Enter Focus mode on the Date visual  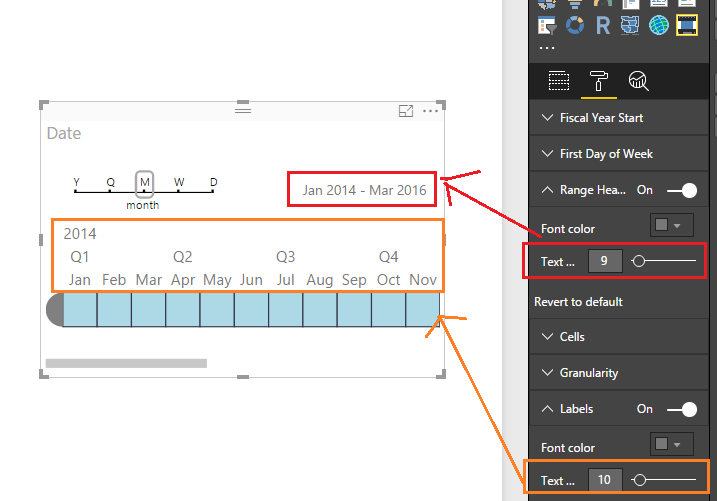(x=406, y=111)
